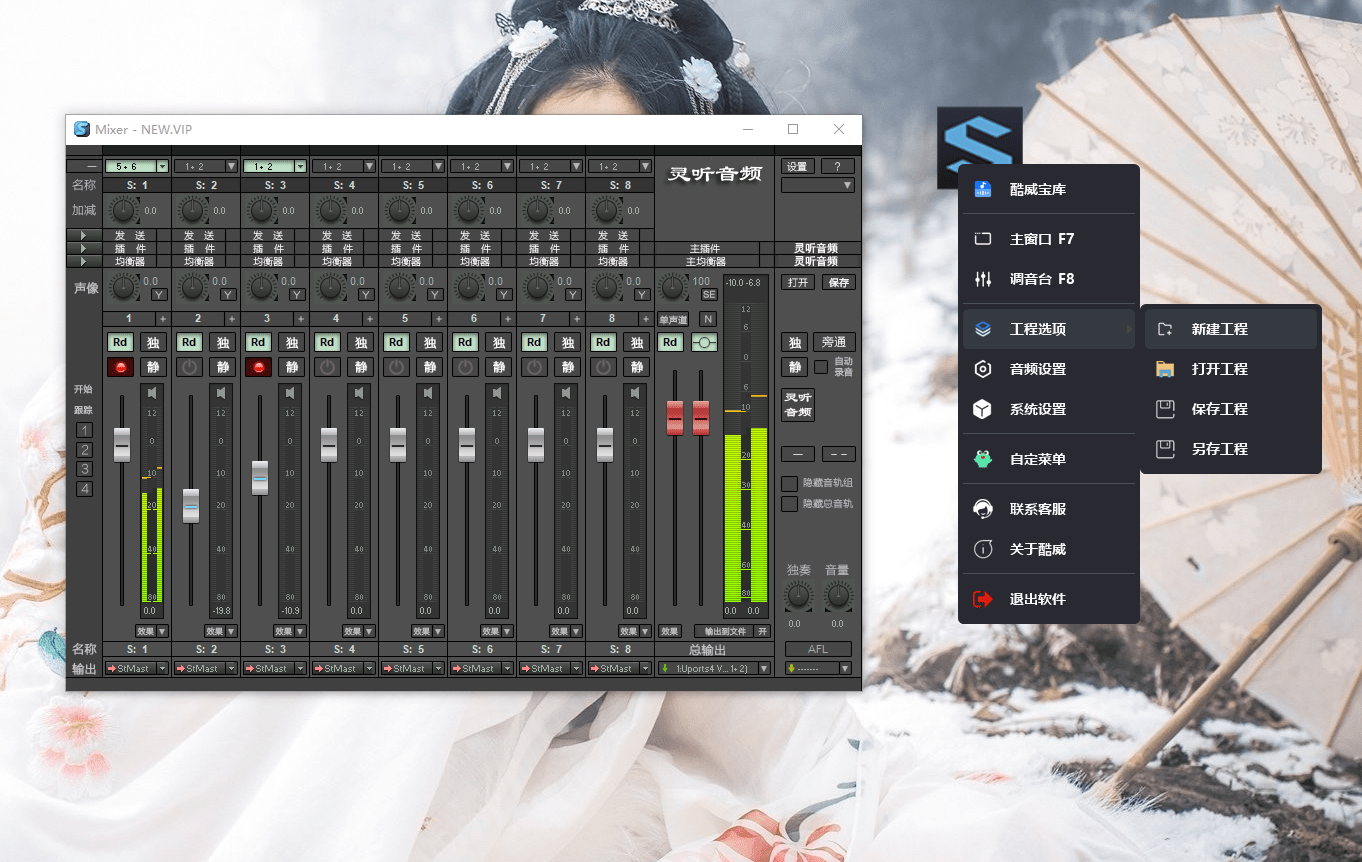Choose 调音台 F8 in the menu
1362x862 pixels.
[1041, 279]
